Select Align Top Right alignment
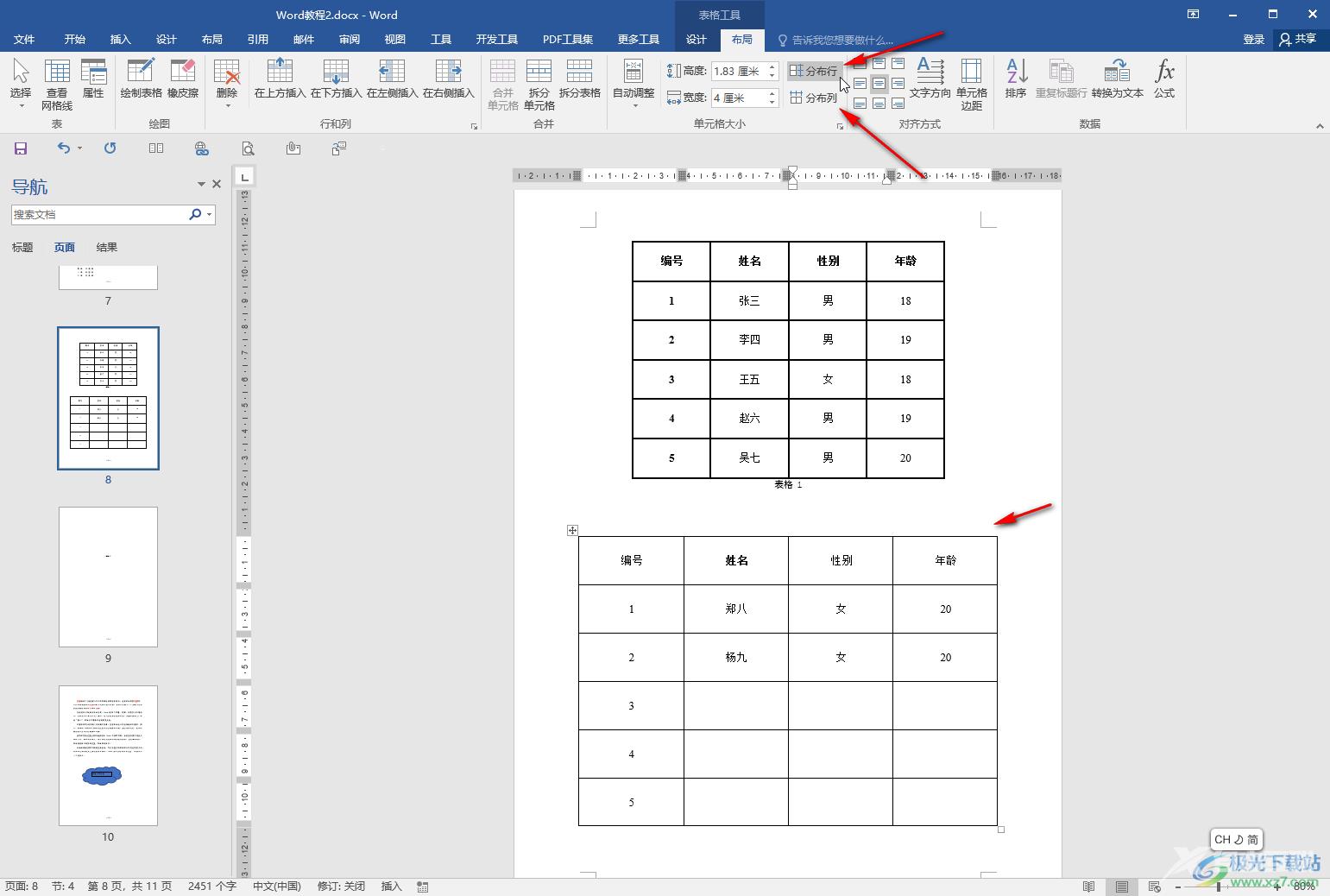 [898, 64]
